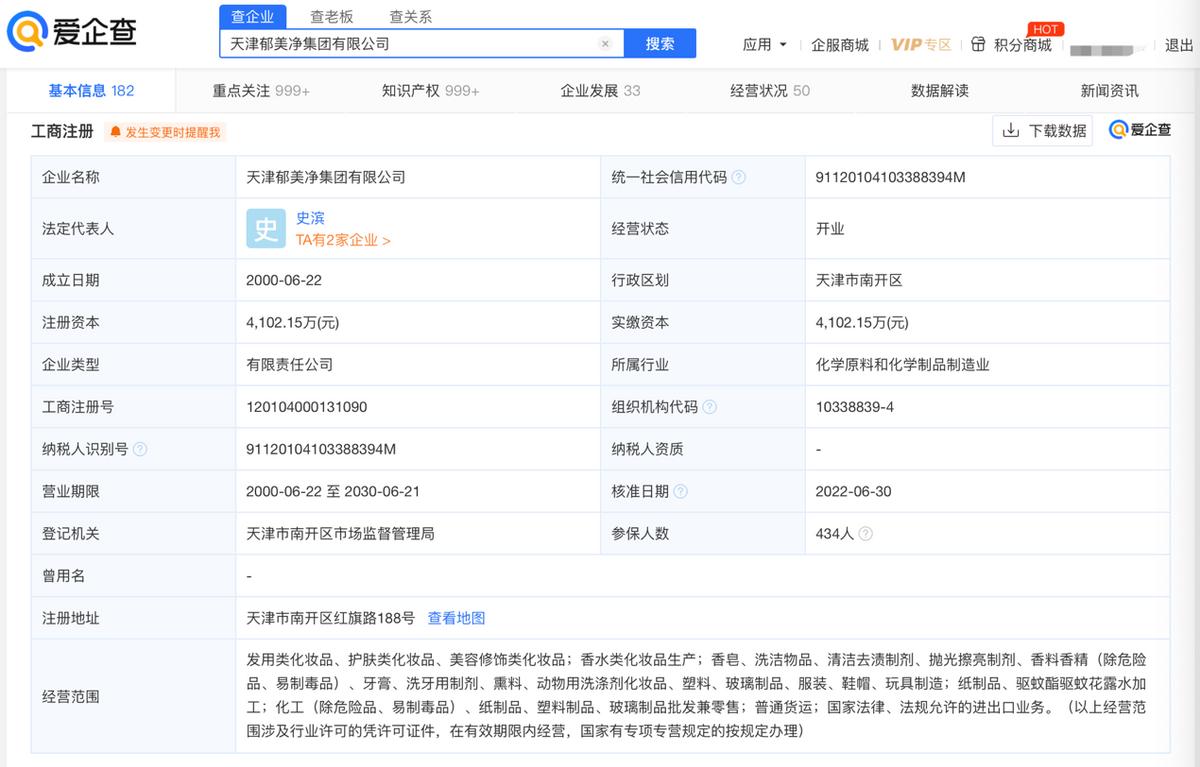Click the 营业期限 value 2000-06-22 至 2030-06-21
The width and height of the screenshot is (1200, 767).
(x=333, y=492)
